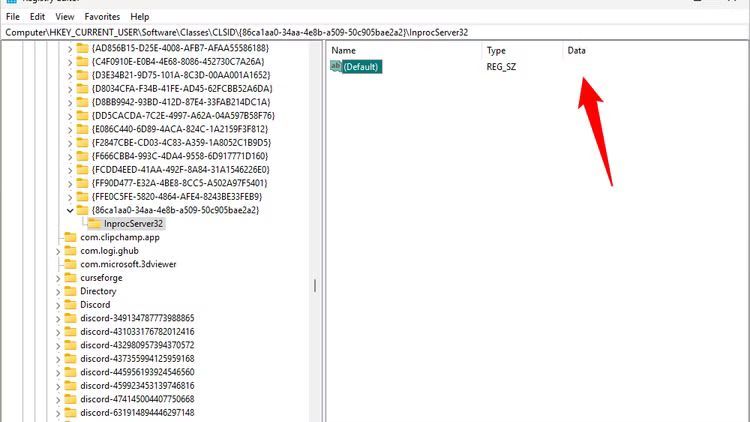Image resolution: width=750 pixels, height=422 pixels.
Task: Click the Discord key folder icon
Action: click(70, 304)
